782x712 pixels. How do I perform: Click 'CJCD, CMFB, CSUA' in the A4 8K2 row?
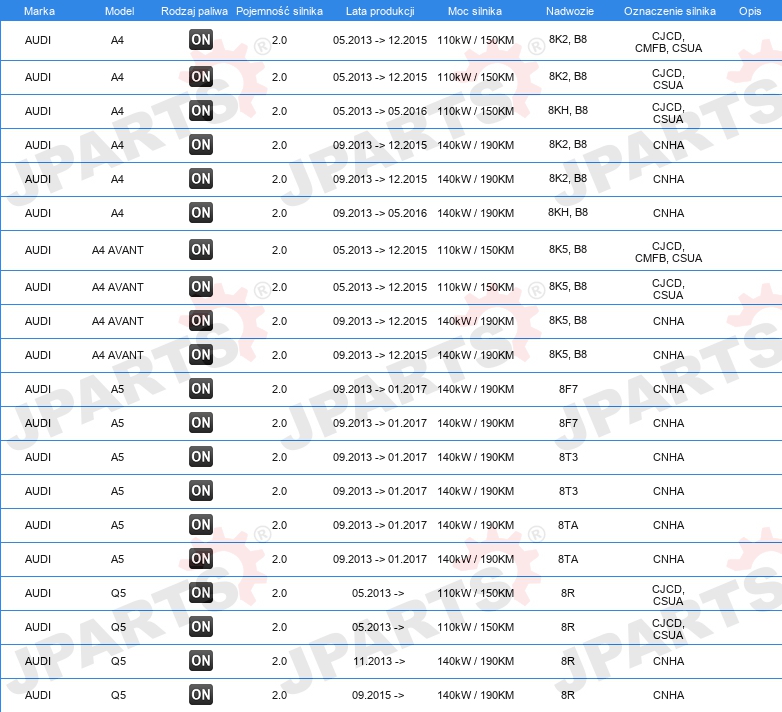point(668,42)
